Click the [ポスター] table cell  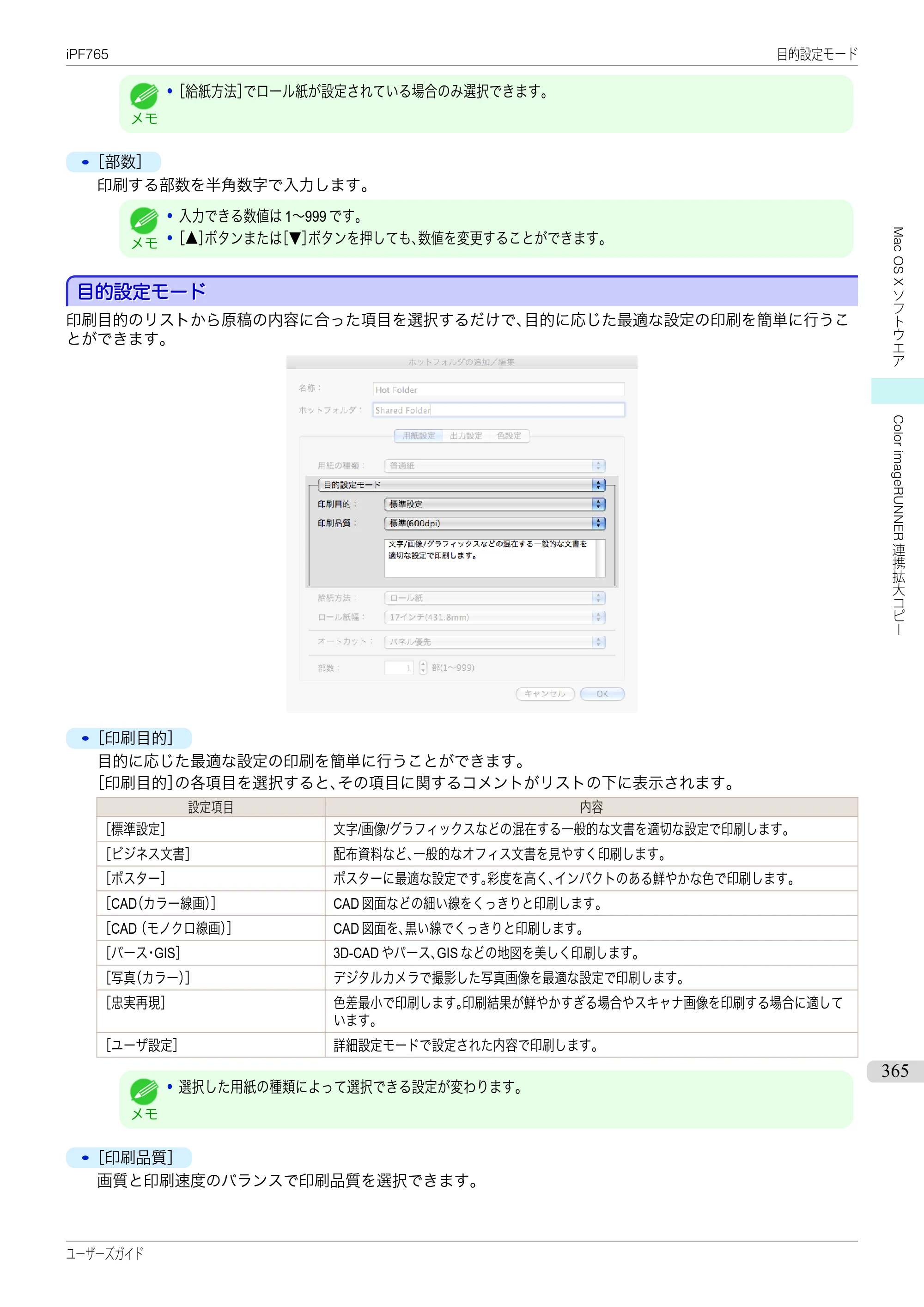(x=211, y=878)
